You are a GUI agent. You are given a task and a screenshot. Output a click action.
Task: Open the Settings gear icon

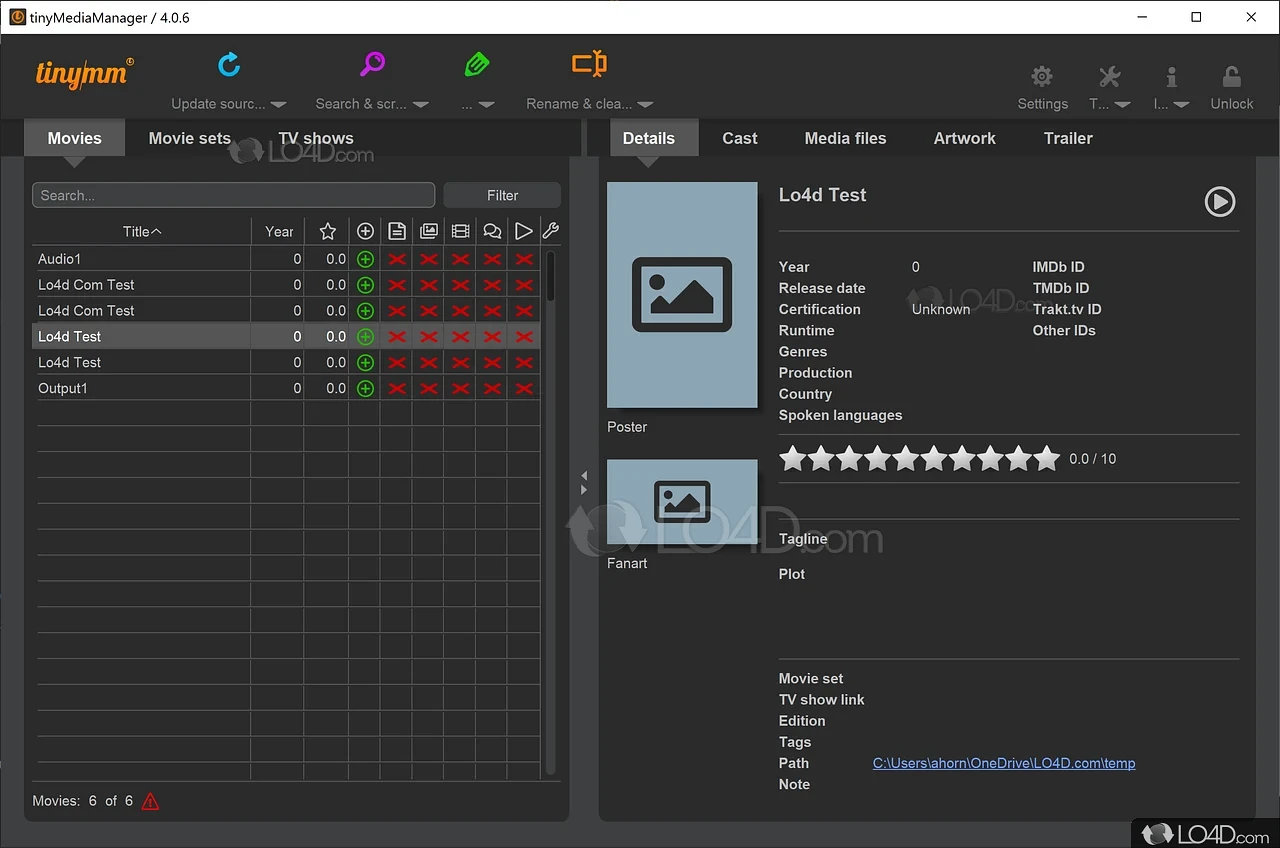pyautogui.click(x=1042, y=75)
